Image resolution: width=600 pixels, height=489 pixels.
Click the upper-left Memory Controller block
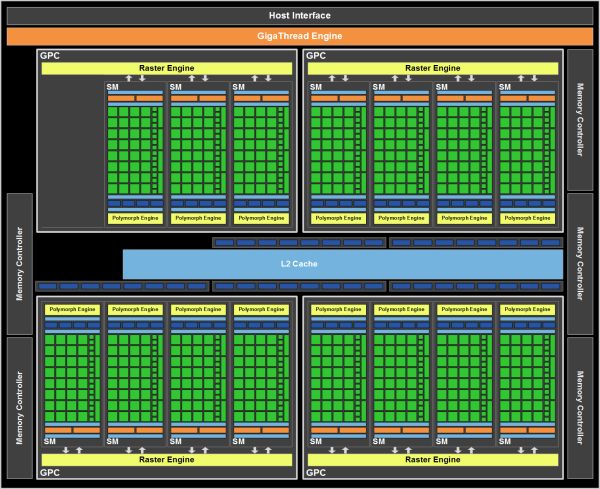(20, 264)
